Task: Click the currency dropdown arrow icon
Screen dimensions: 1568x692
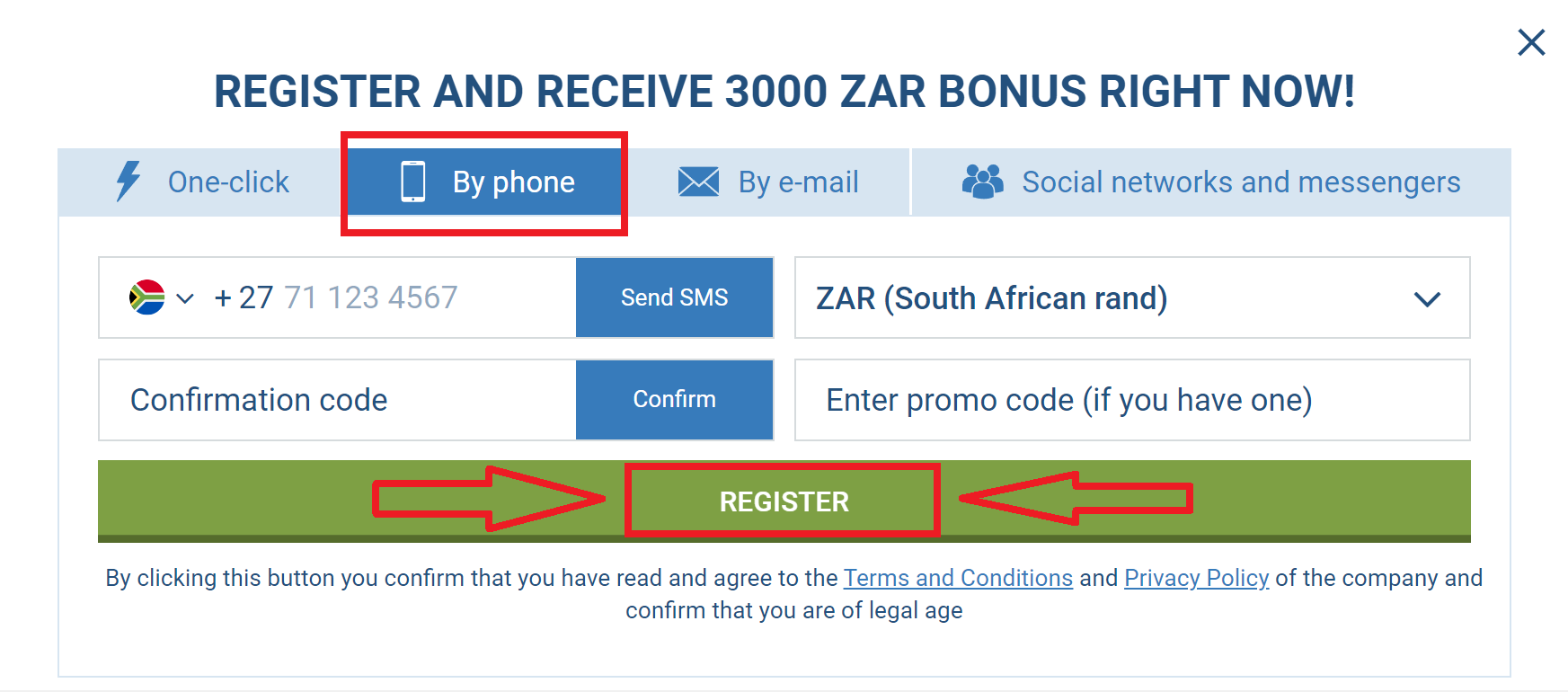Action: [x=1429, y=299]
